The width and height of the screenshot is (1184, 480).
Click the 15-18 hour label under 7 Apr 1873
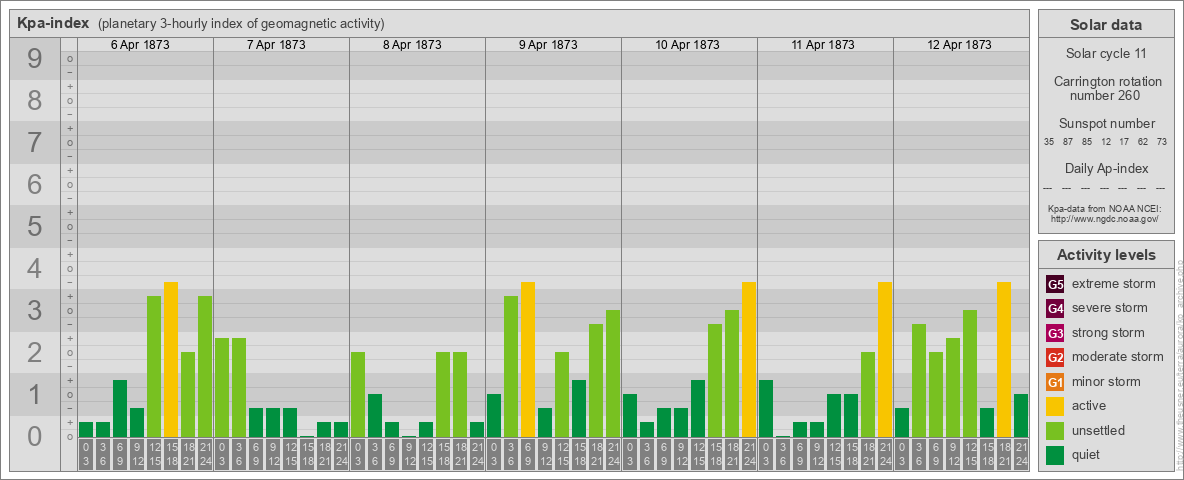(x=307, y=454)
